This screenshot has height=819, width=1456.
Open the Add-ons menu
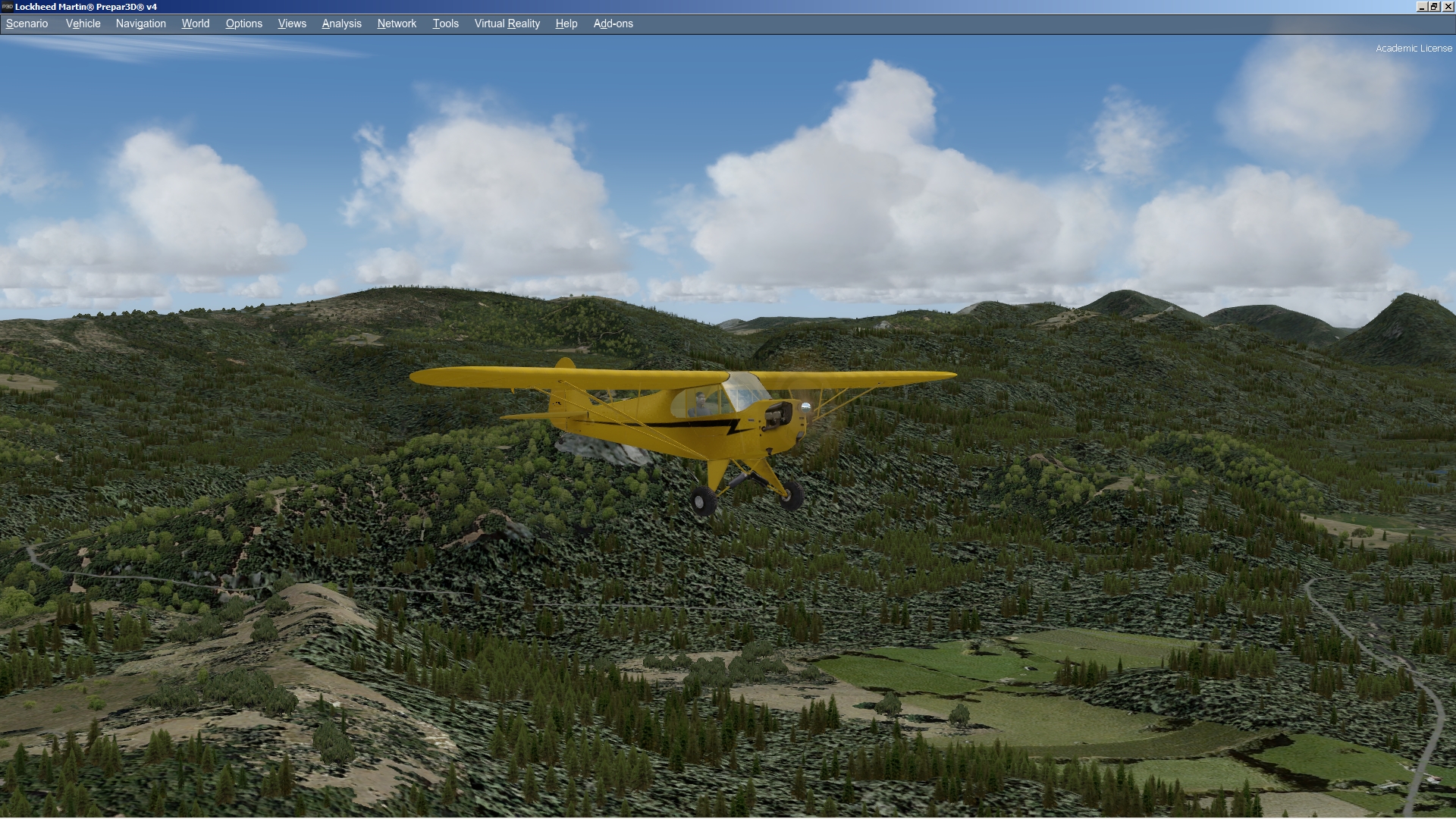[613, 24]
